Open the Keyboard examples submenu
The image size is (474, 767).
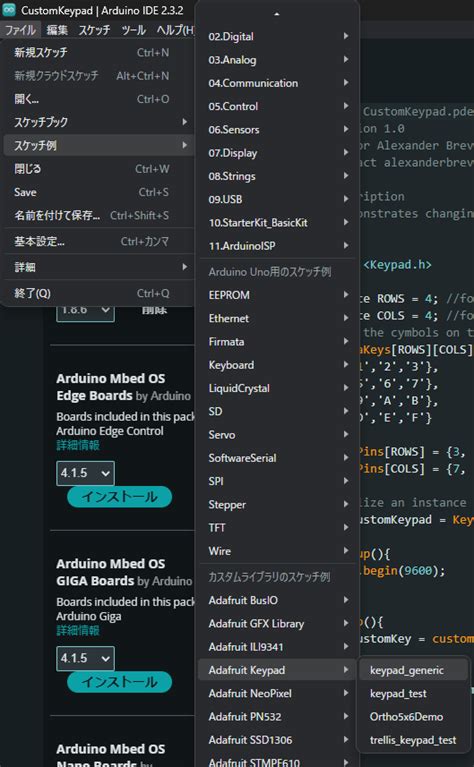tap(278, 365)
